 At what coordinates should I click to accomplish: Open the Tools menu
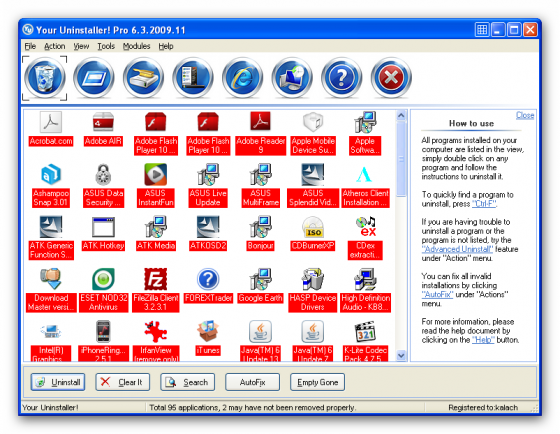(106, 46)
